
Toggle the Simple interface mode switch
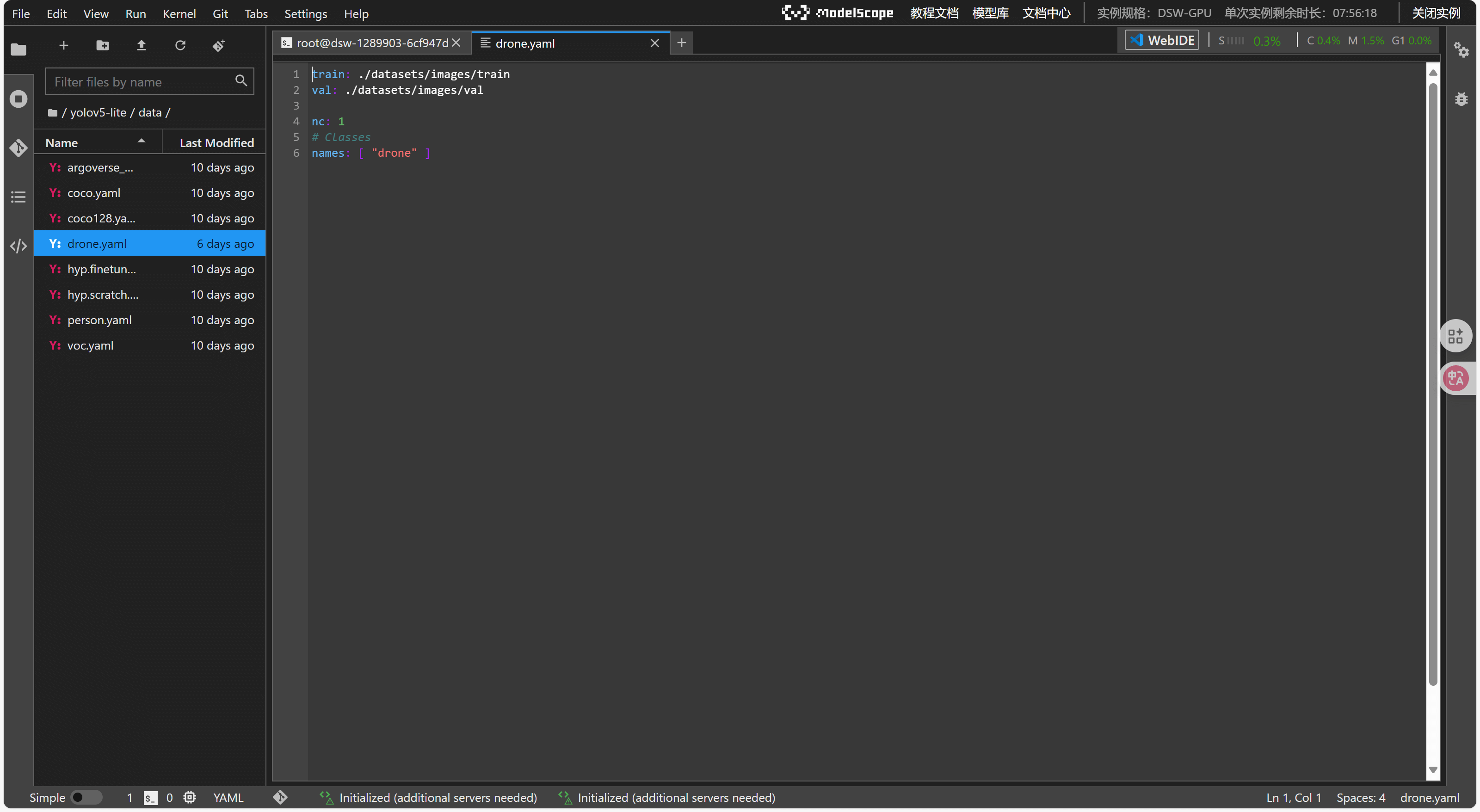coord(86,797)
